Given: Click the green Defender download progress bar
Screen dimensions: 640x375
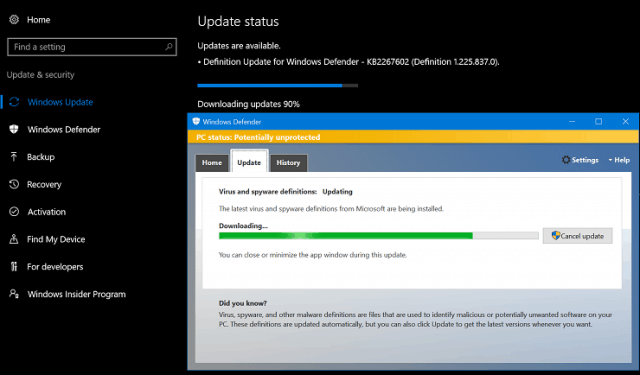Looking at the screenshot, I should [378, 235].
